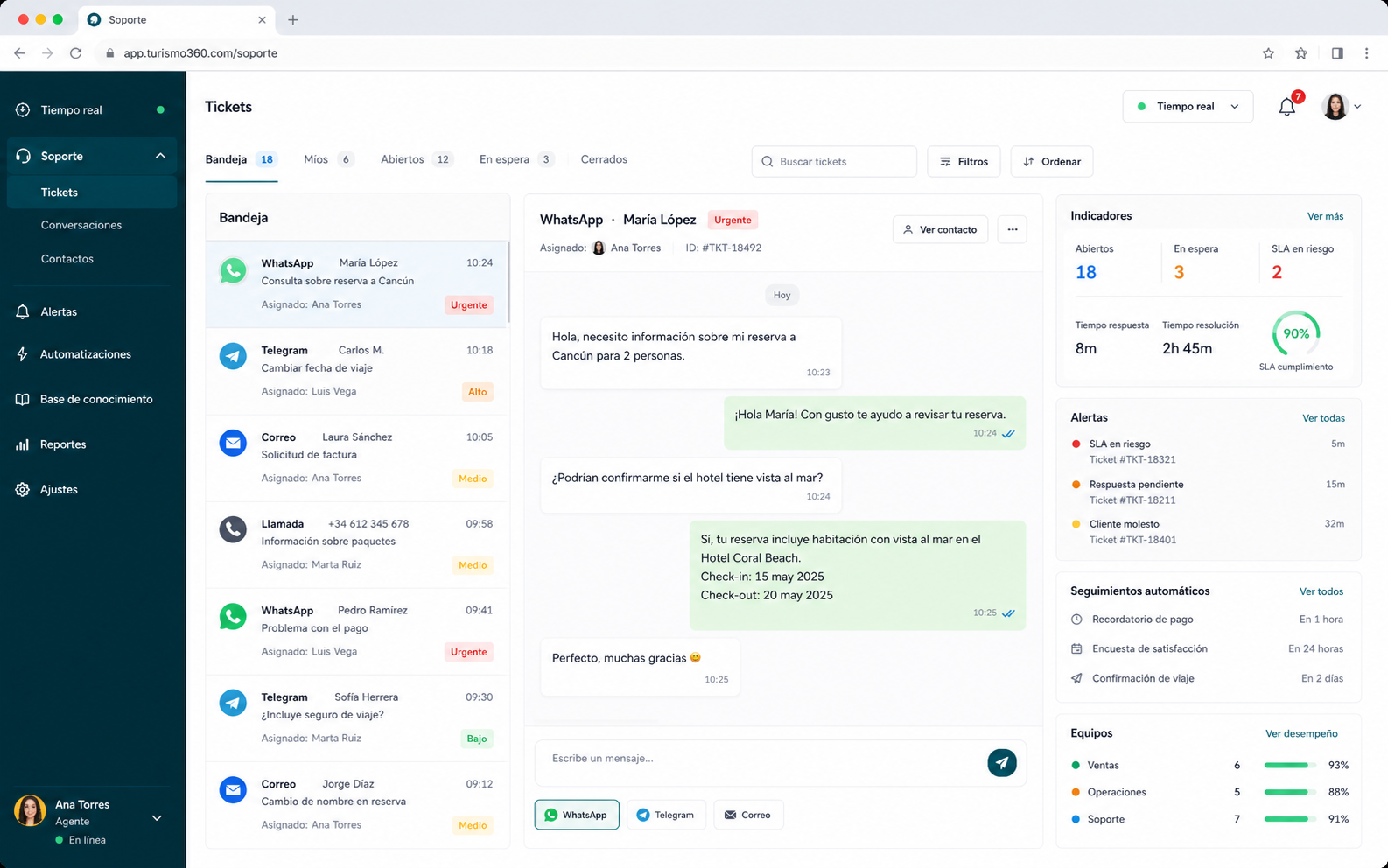Click the Tiempo real sidebar clock icon

[23, 109]
